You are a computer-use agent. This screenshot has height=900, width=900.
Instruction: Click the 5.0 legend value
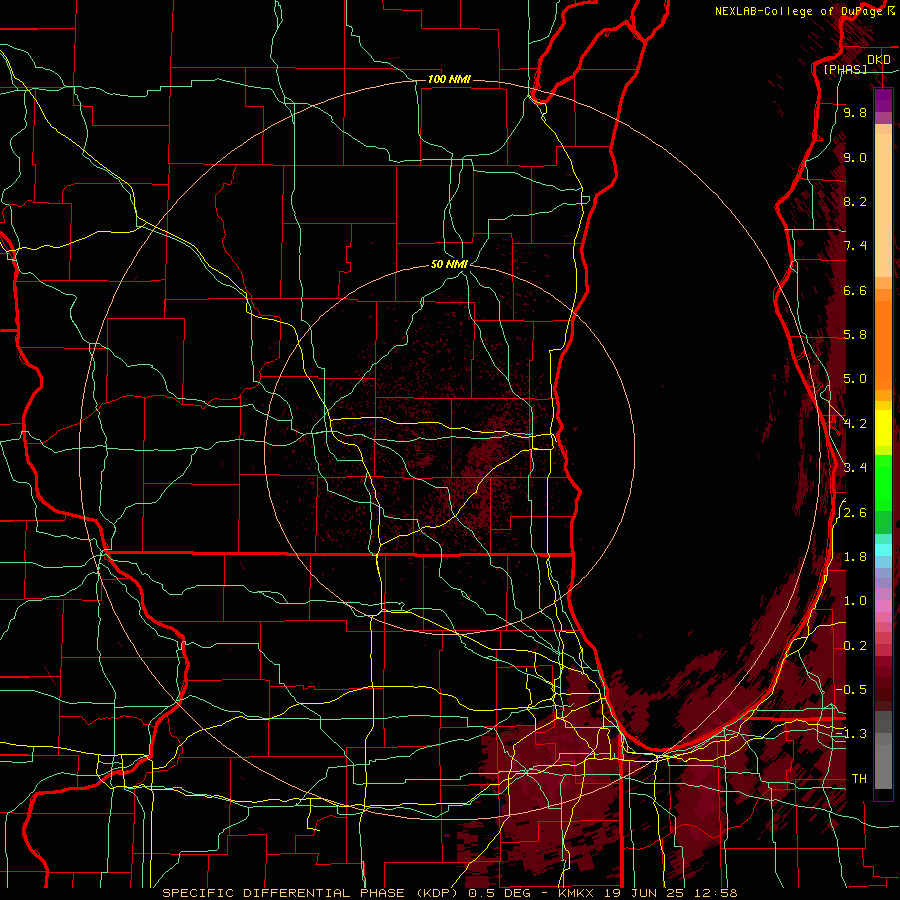855,379
